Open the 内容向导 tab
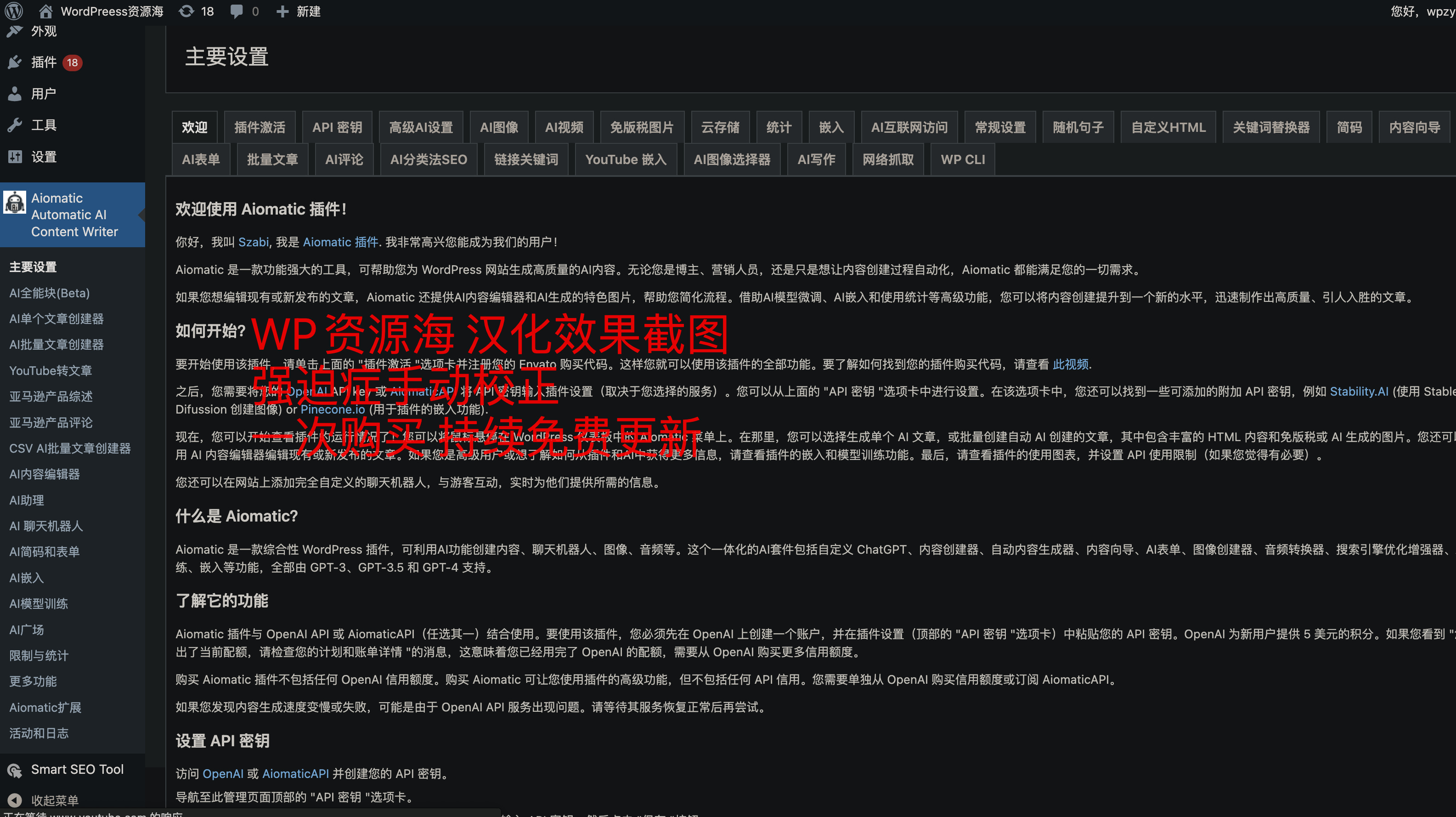The image size is (1456, 817). [x=1415, y=127]
